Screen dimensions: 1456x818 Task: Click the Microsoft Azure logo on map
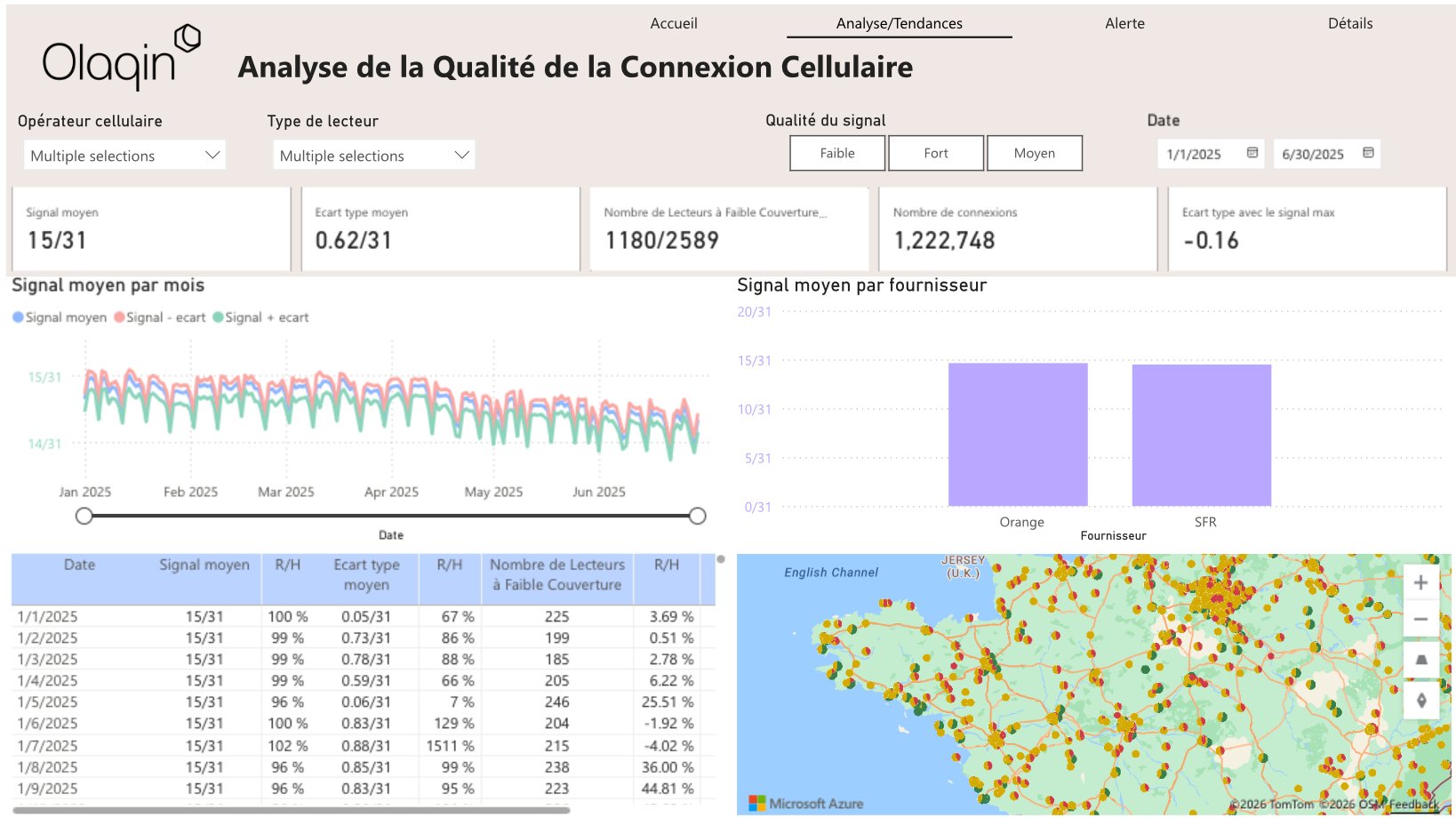[x=806, y=803]
